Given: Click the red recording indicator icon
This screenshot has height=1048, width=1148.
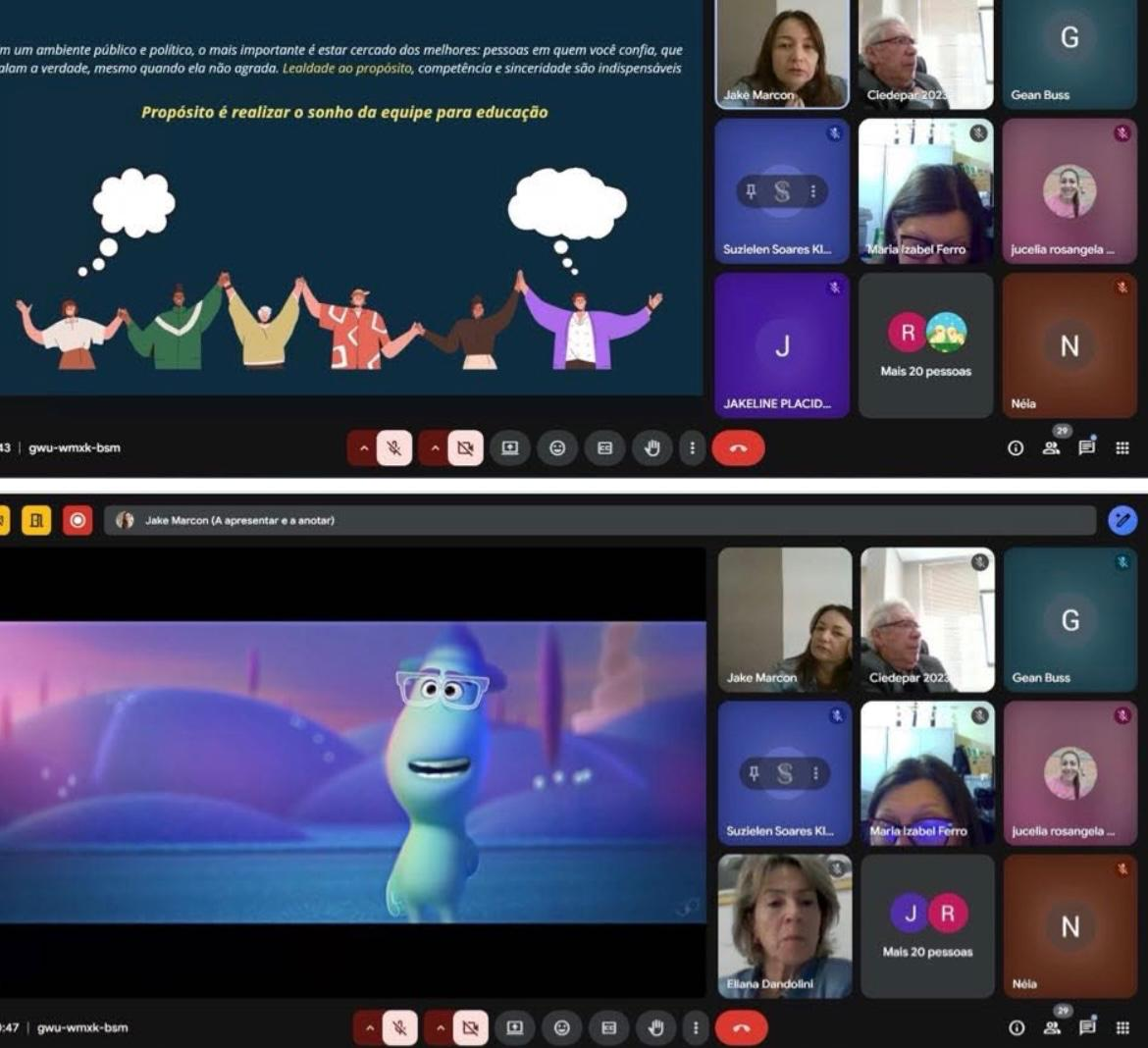Looking at the screenshot, I should tap(78, 521).
